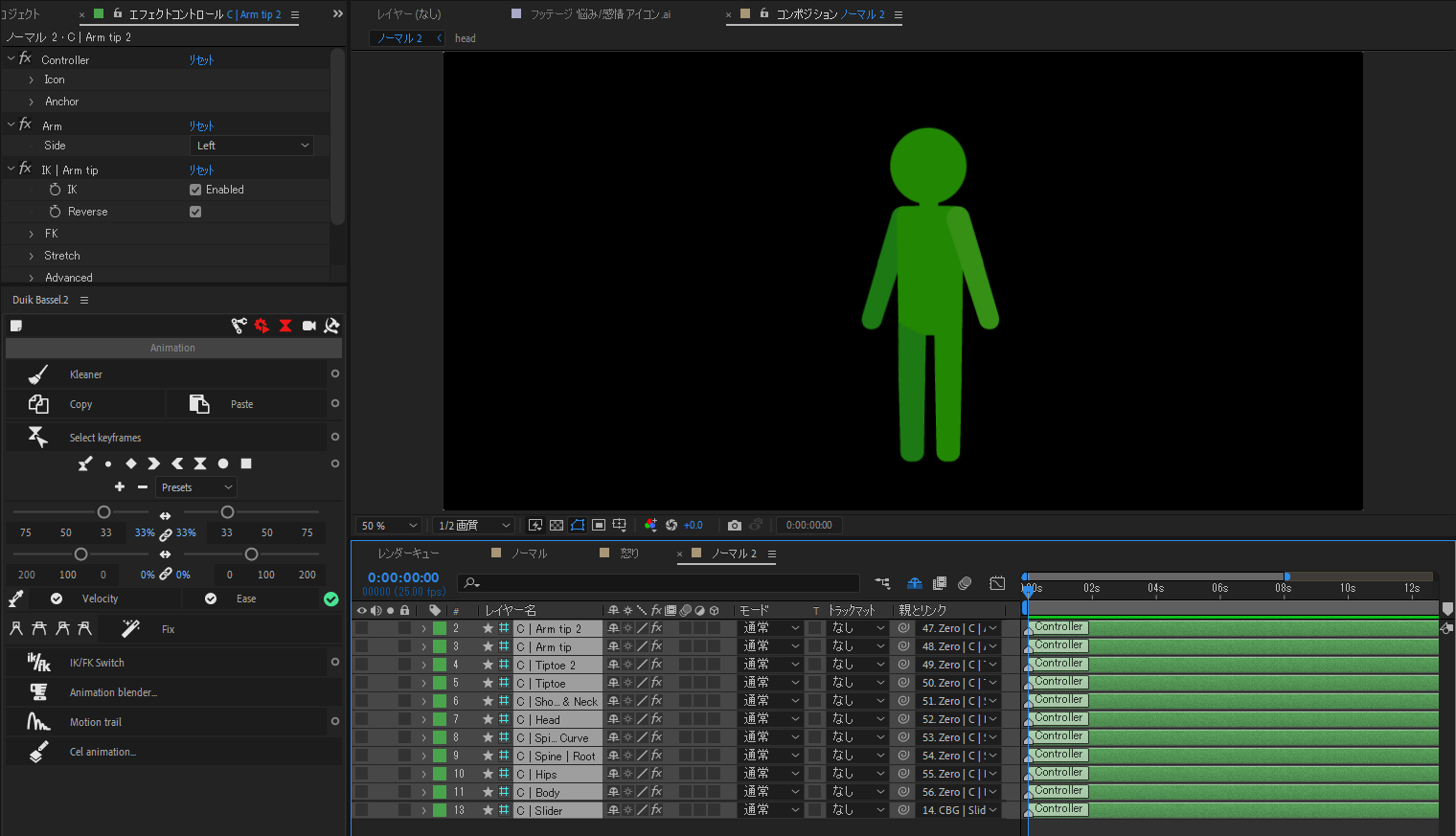Open the Presets dropdown in Duik

[196, 487]
